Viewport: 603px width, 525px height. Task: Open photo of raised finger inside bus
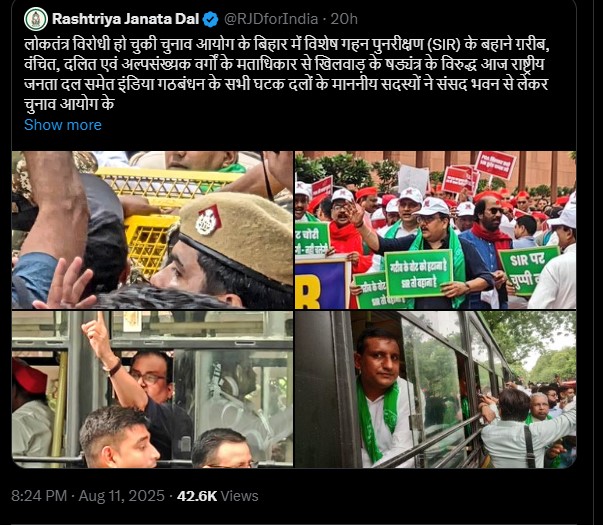pos(152,389)
